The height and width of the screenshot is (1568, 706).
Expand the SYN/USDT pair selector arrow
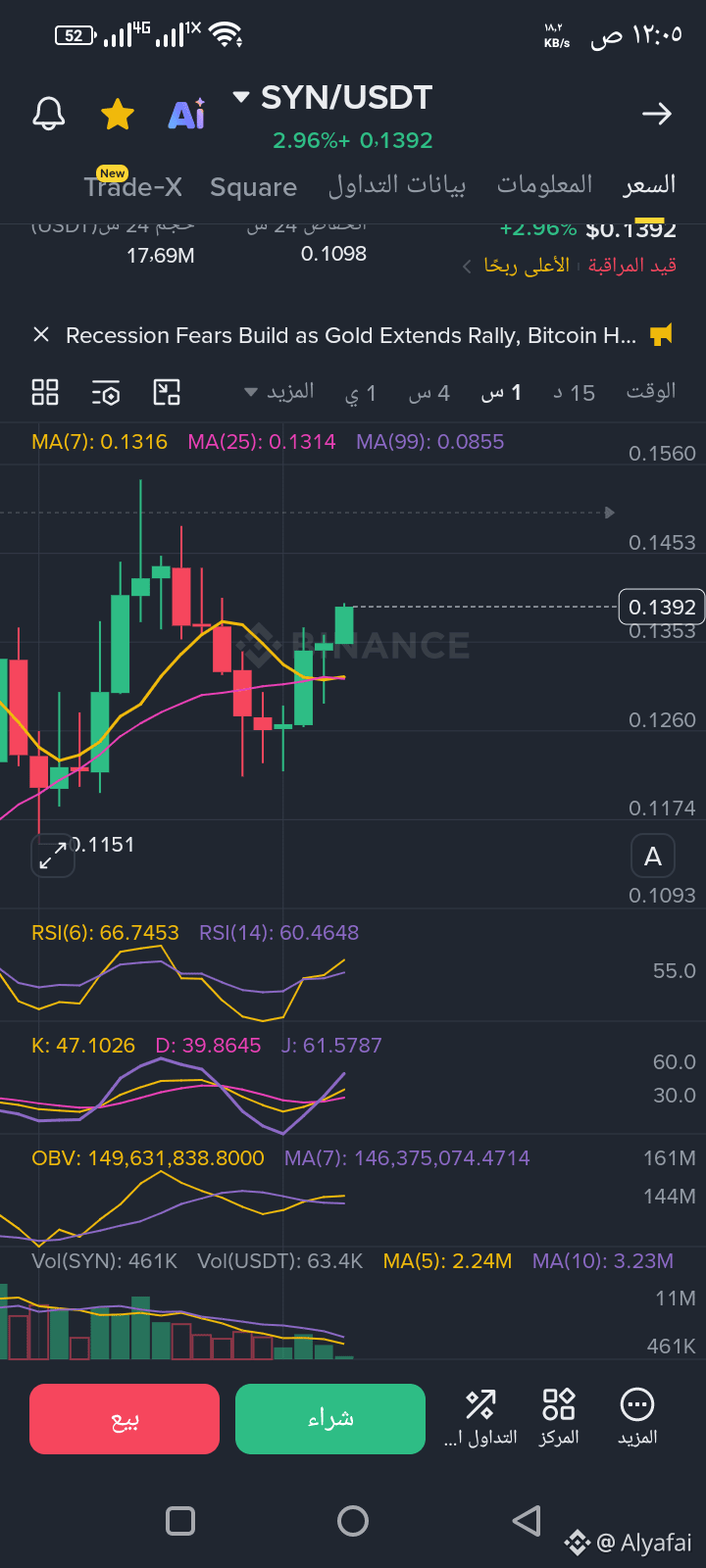point(241,97)
